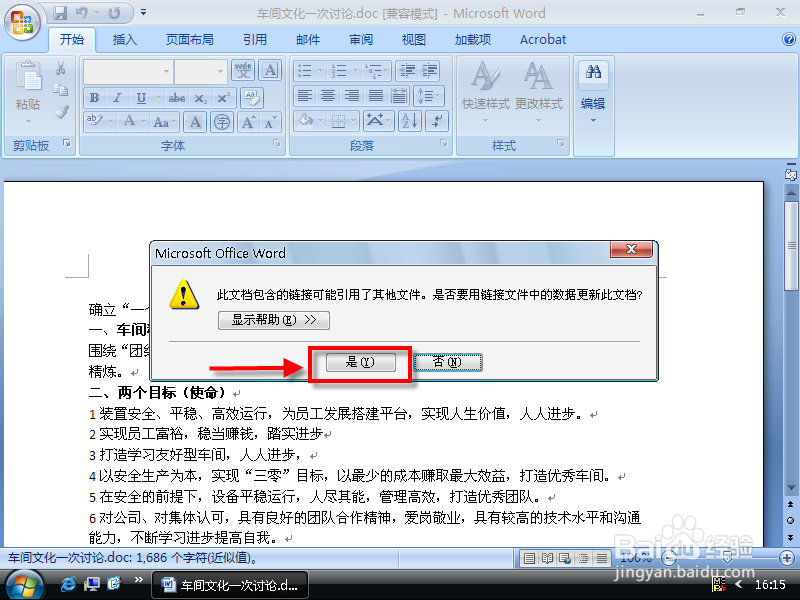800x600 pixels.
Task: Grow font size button
Action: [248, 122]
